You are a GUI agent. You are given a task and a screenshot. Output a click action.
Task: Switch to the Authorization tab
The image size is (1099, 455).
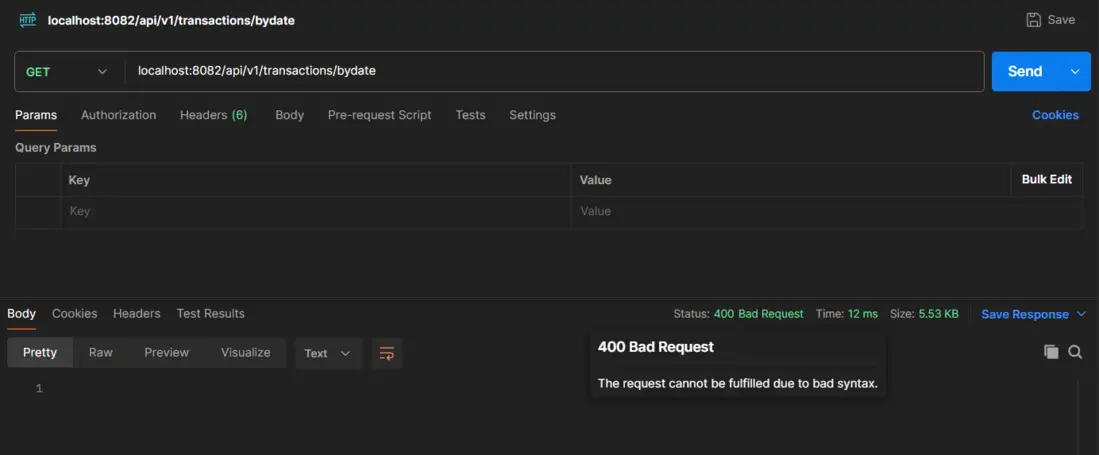click(x=118, y=115)
